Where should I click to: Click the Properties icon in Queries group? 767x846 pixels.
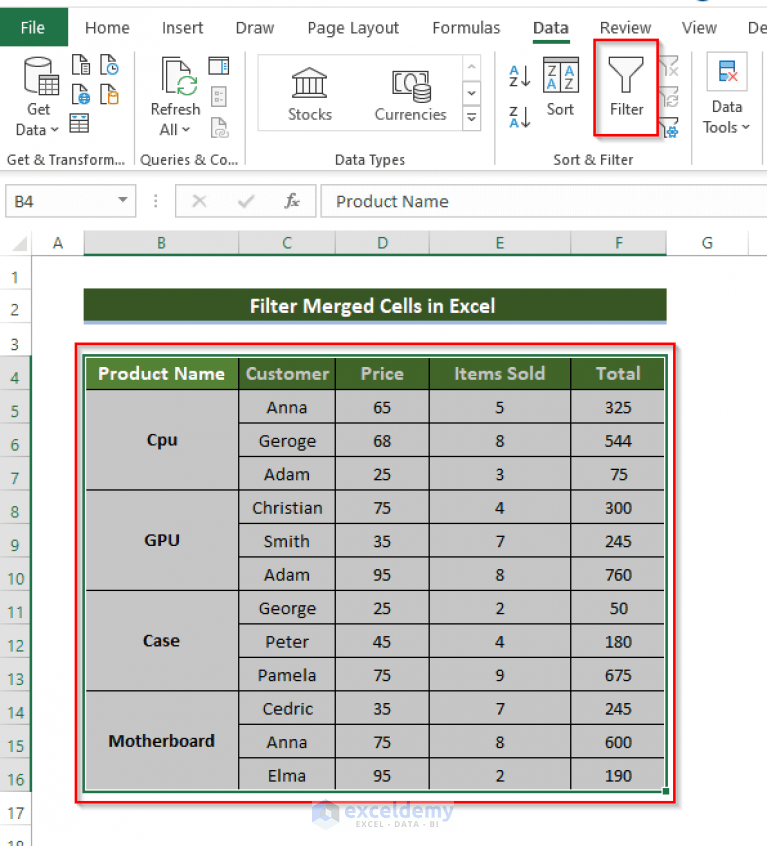[218, 97]
